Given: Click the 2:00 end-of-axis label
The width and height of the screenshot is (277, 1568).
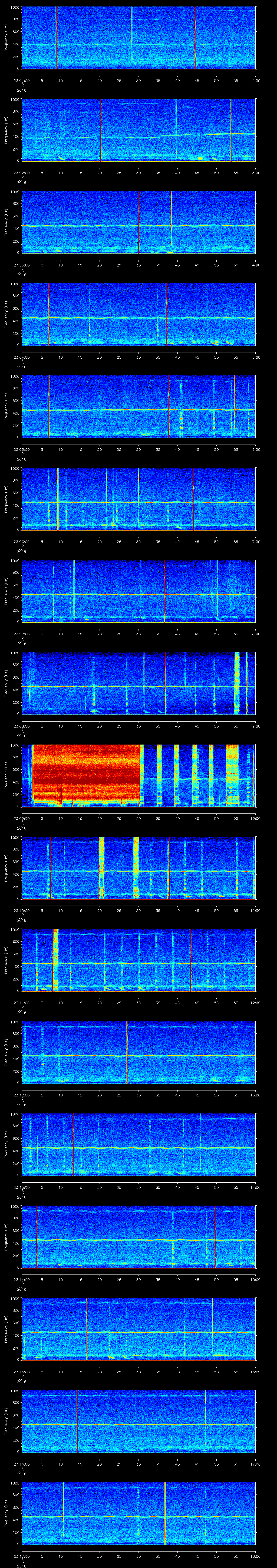Looking at the screenshot, I should tap(256, 80).
